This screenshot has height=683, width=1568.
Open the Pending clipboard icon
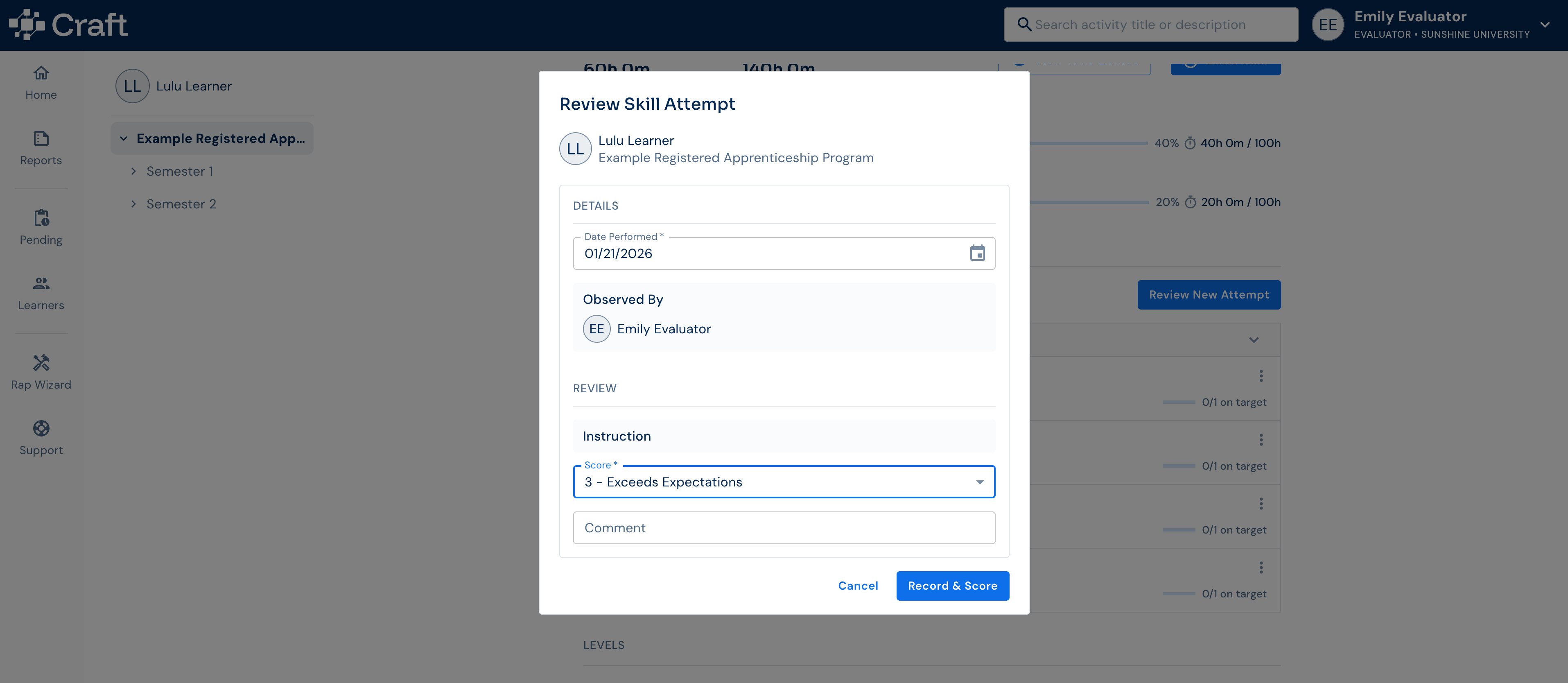click(x=41, y=217)
